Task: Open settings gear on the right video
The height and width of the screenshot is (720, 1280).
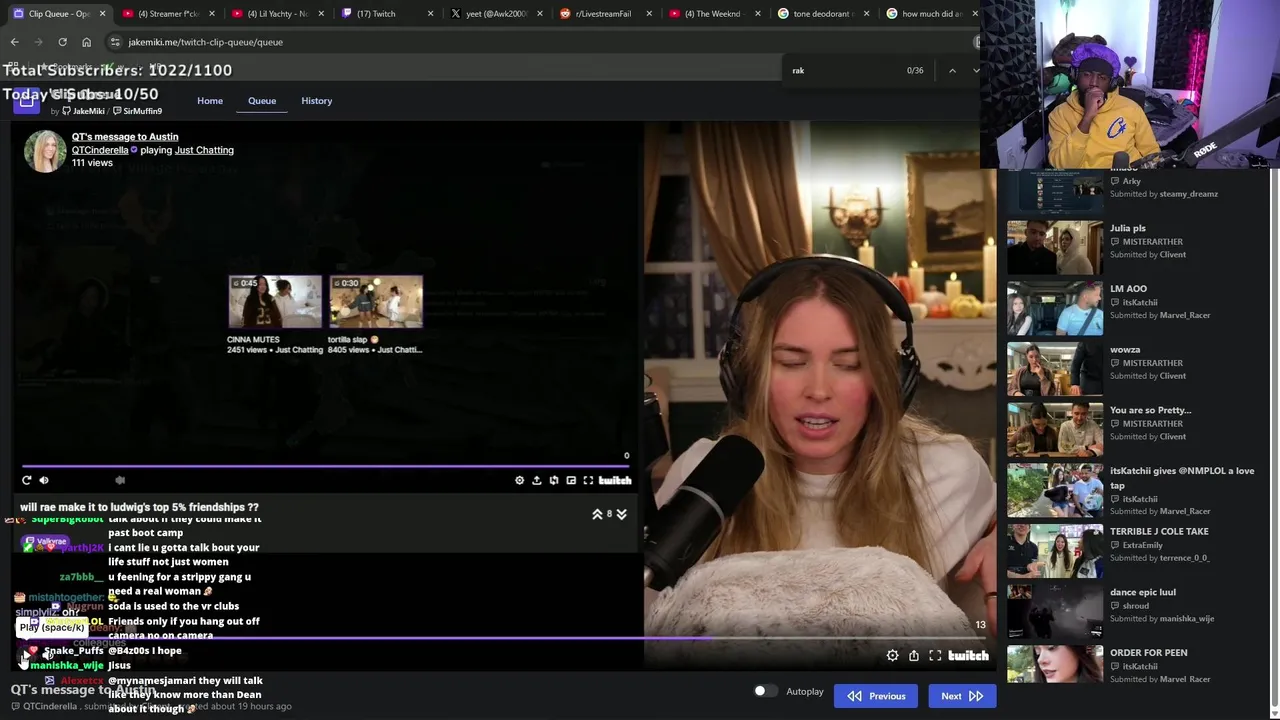Action: (x=892, y=656)
